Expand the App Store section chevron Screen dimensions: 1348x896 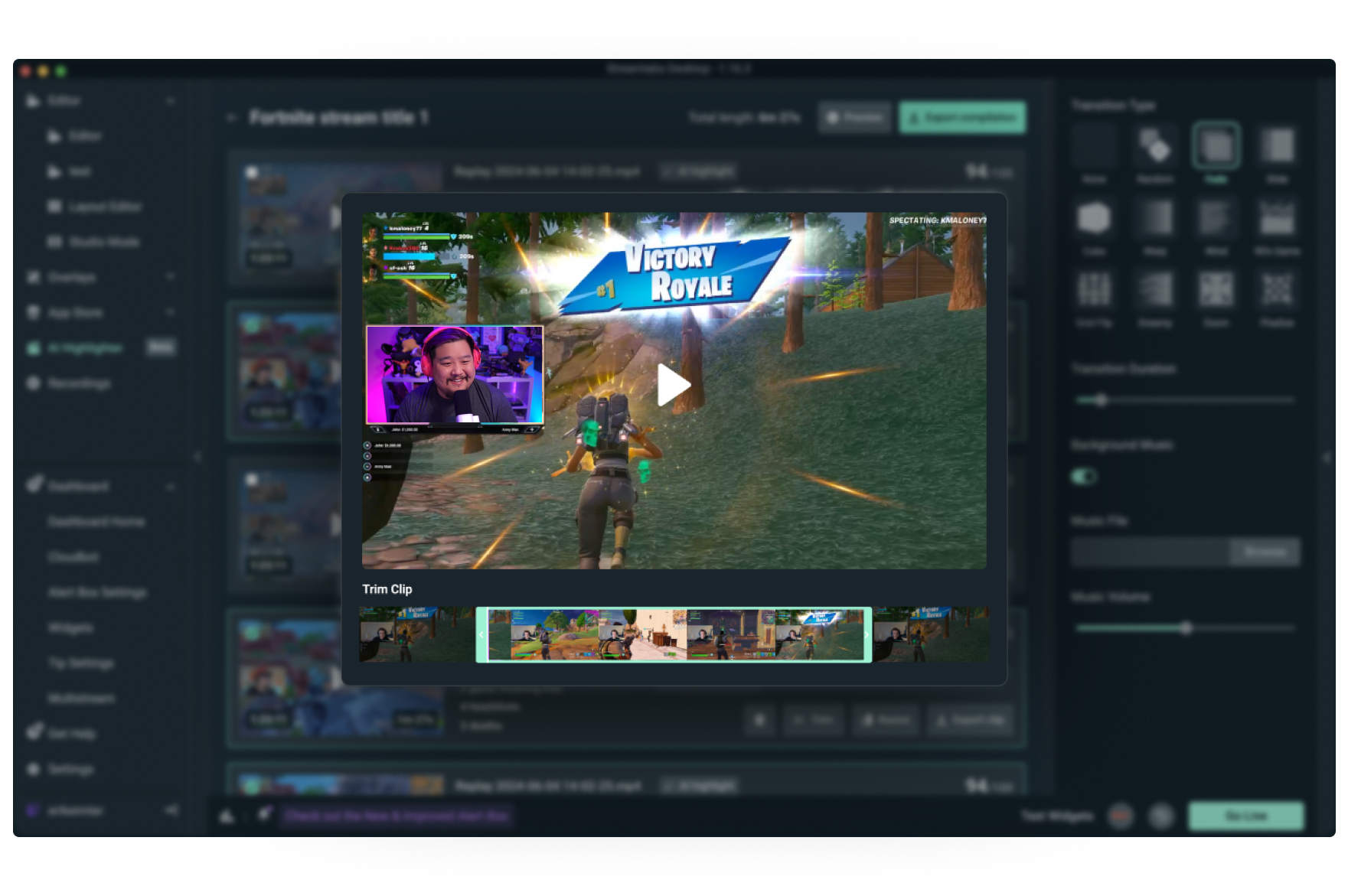pos(170,311)
